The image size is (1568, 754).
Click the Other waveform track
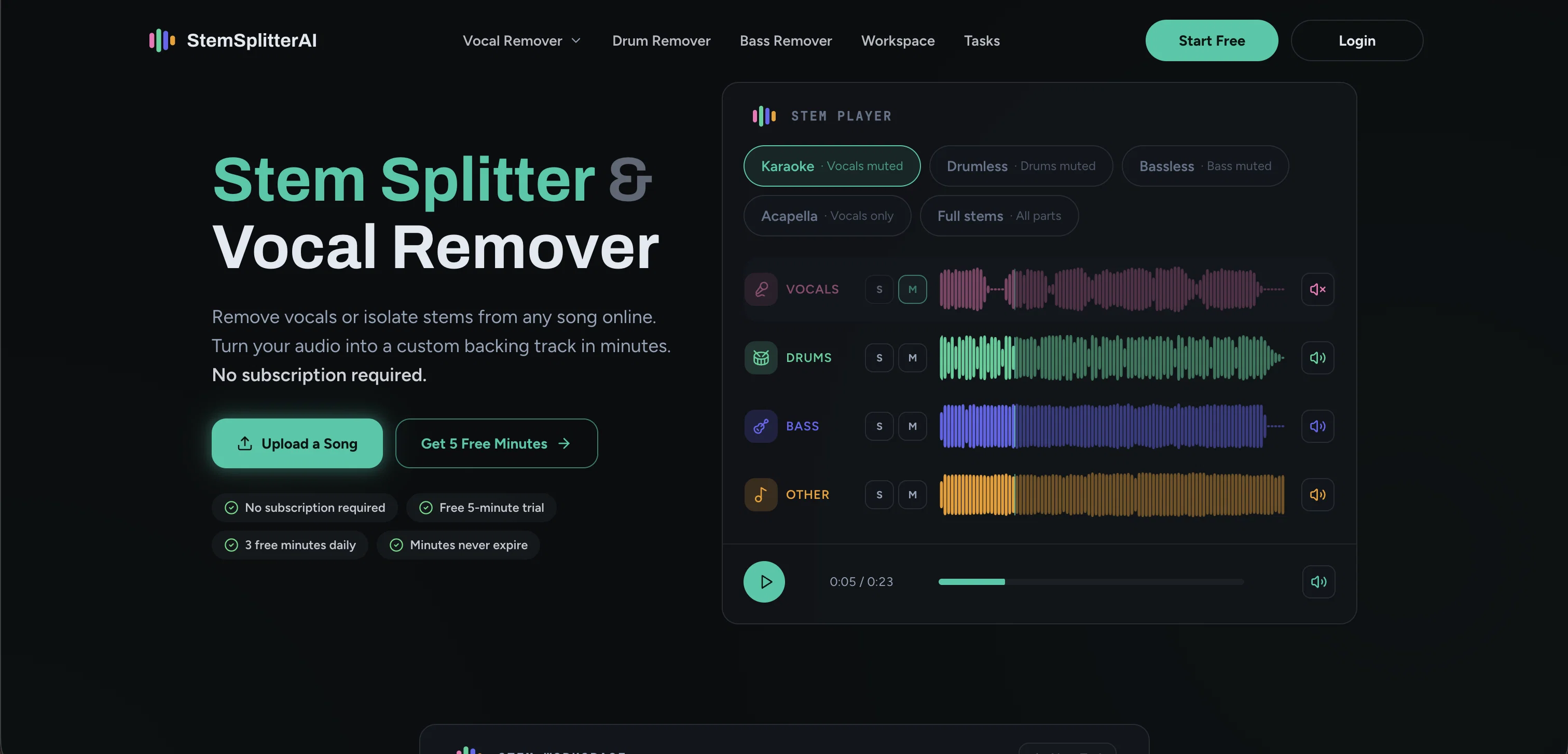(1111, 495)
